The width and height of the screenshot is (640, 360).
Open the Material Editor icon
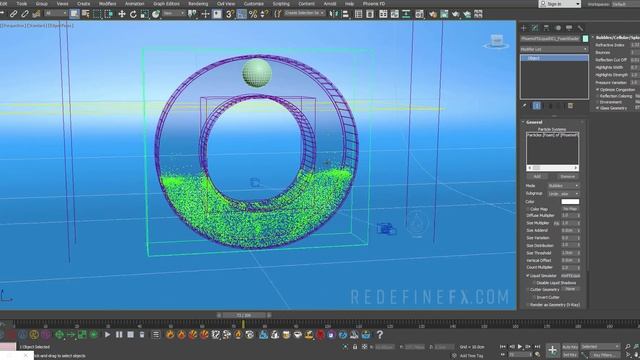point(419,14)
